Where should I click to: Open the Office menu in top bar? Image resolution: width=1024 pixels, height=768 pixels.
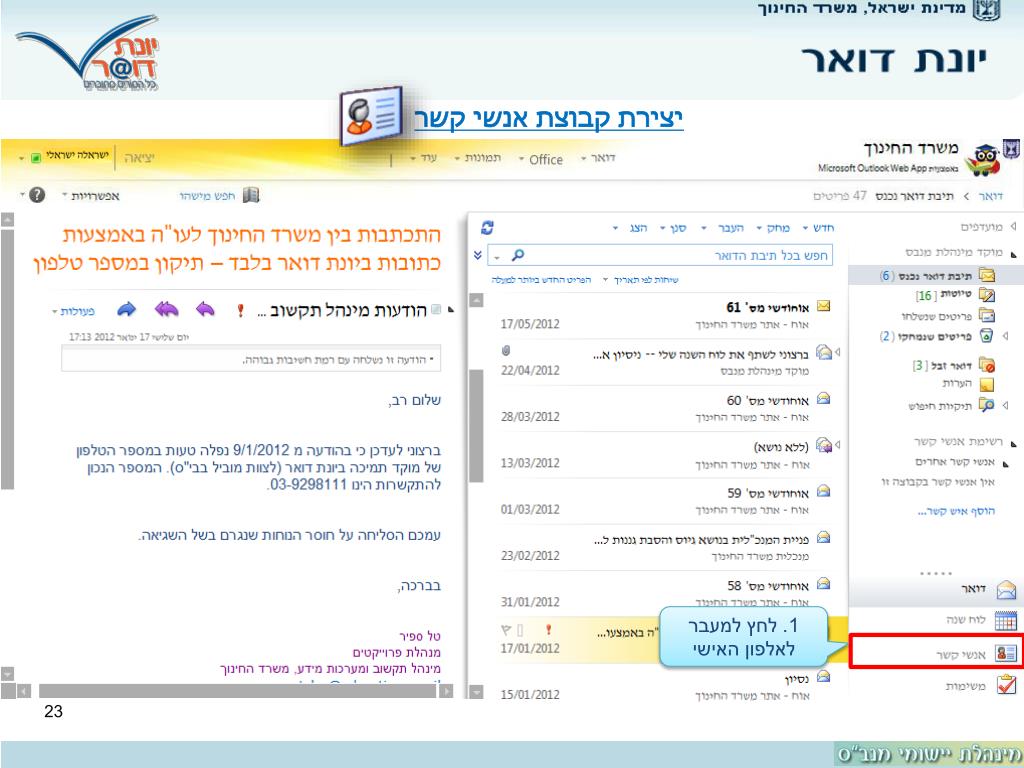click(x=541, y=159)
